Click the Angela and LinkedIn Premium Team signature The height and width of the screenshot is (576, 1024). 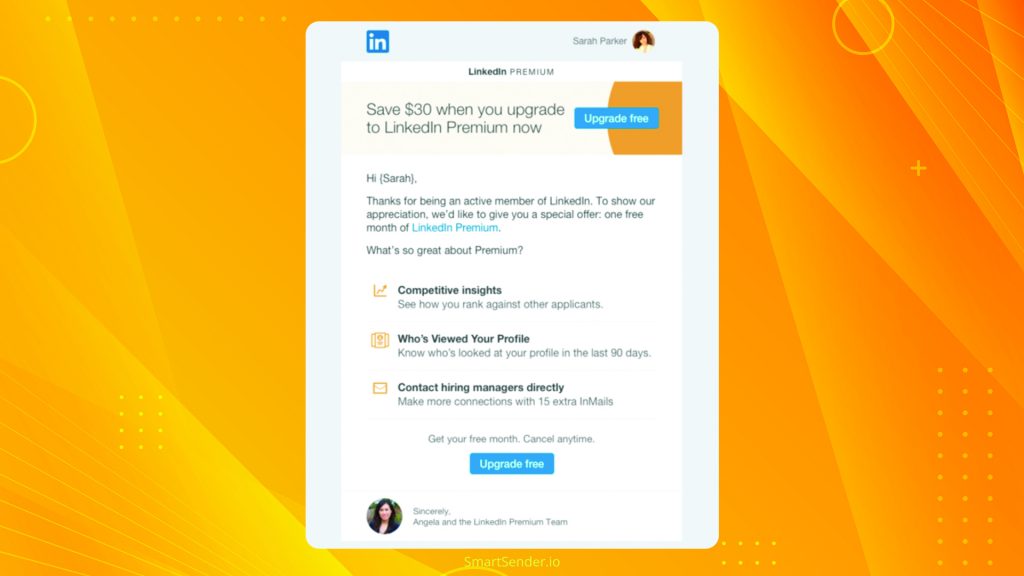coord(490,522)
